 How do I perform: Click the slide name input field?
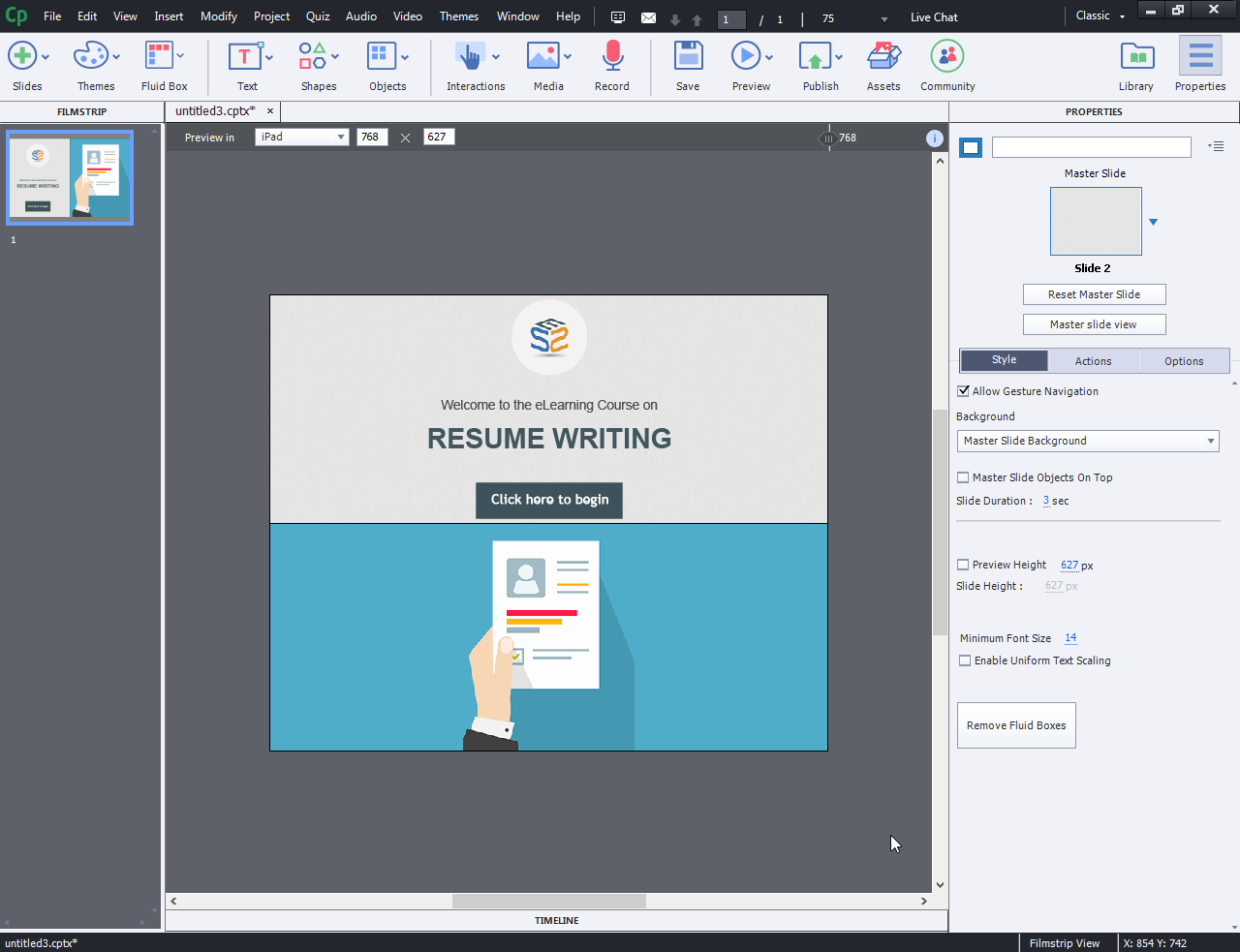[1091, 147]
